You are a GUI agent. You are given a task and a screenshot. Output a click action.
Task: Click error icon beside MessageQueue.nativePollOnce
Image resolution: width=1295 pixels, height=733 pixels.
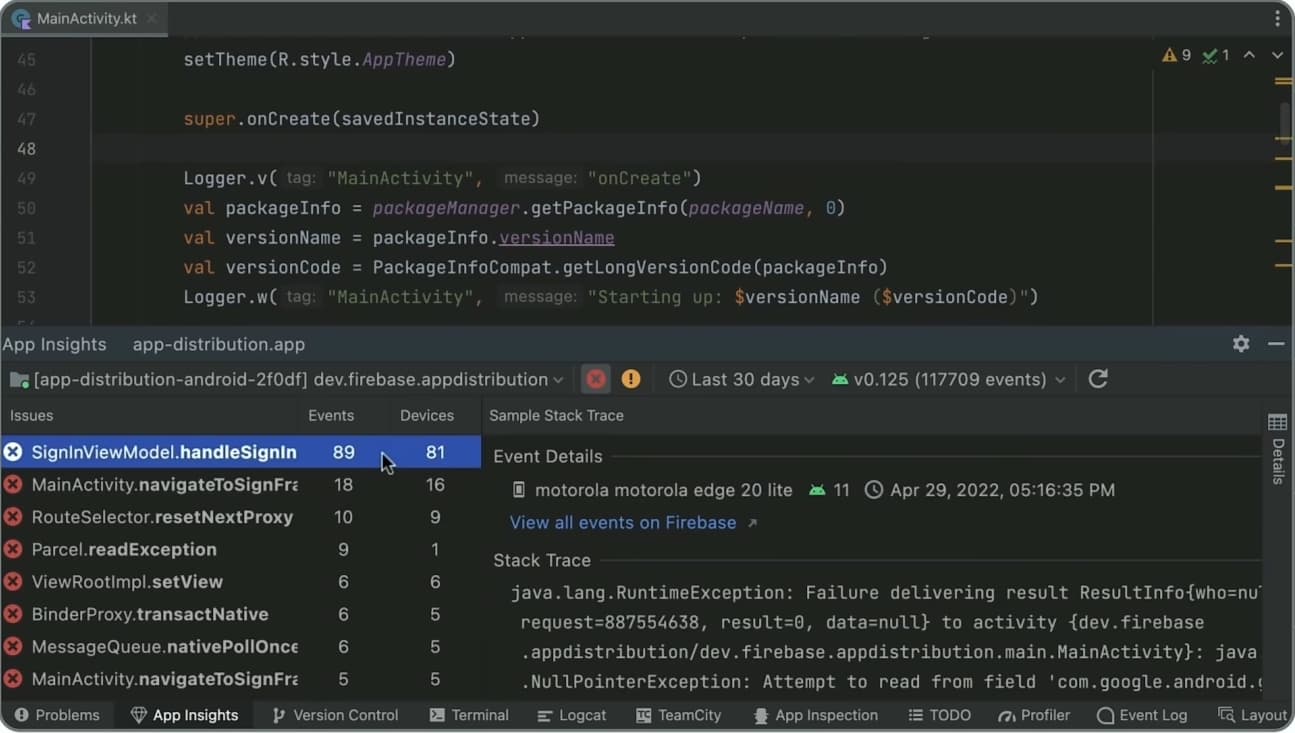(13, 647)
